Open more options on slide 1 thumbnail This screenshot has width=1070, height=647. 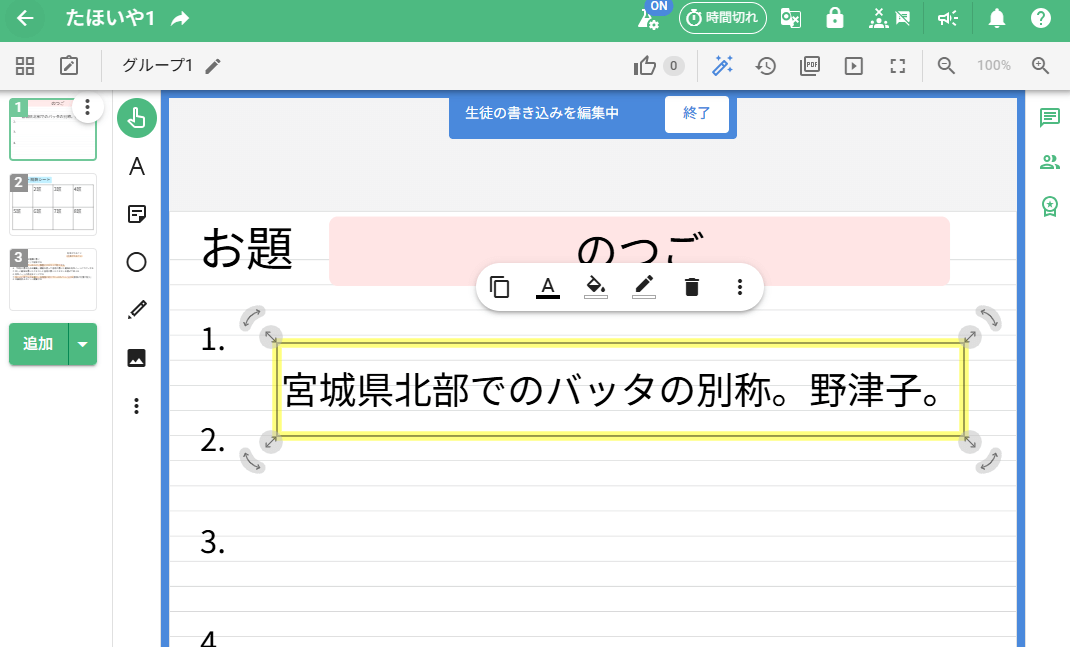88,107
